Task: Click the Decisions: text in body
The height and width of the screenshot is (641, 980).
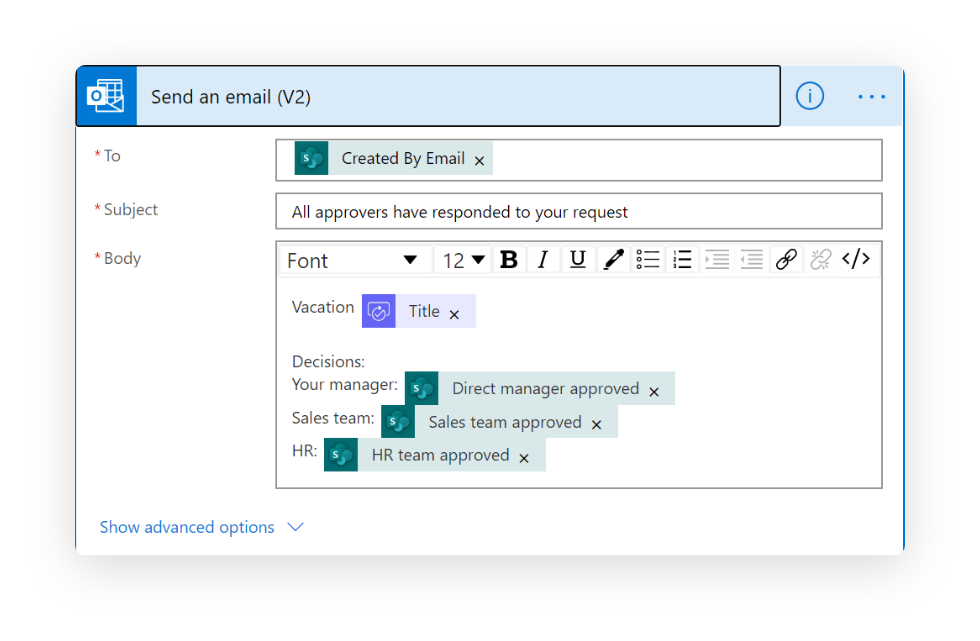Action: [x=328, y=362]
